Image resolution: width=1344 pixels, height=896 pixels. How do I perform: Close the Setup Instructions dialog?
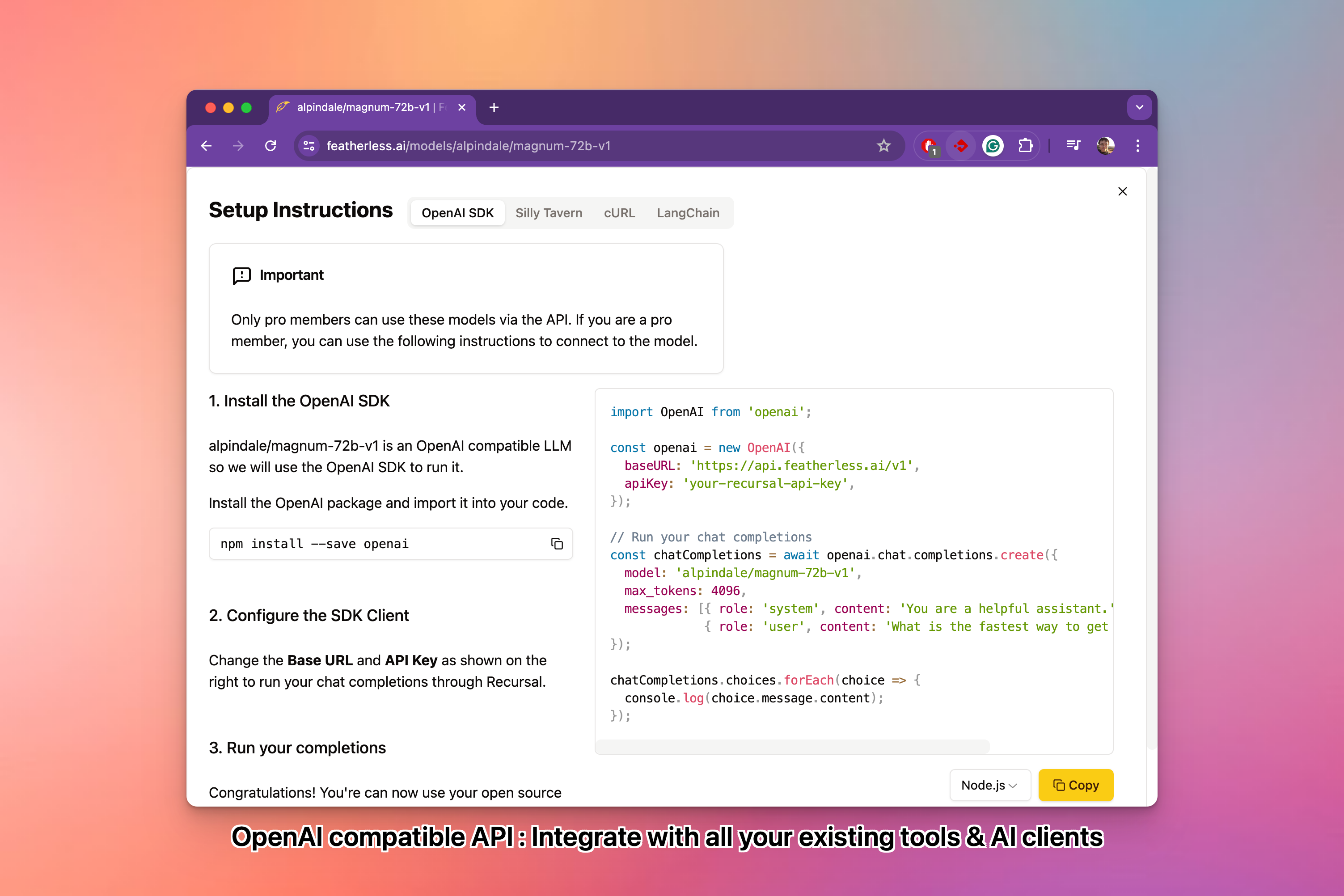coord(1122,191)
